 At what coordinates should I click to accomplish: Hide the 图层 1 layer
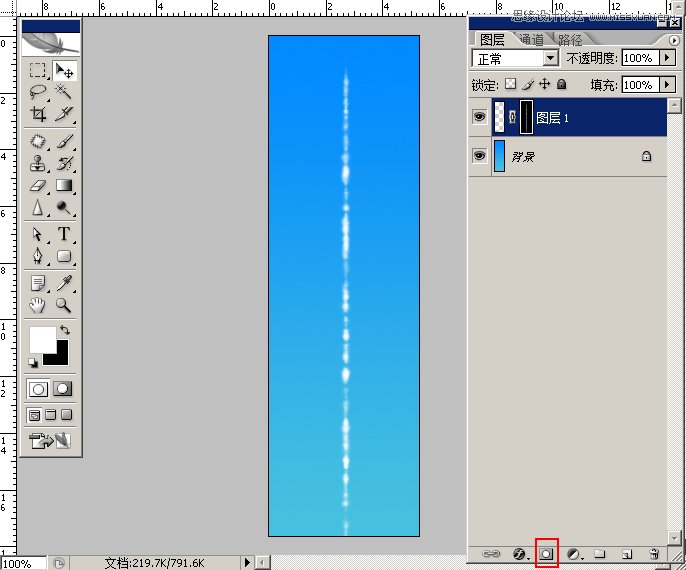pos(480,117)
